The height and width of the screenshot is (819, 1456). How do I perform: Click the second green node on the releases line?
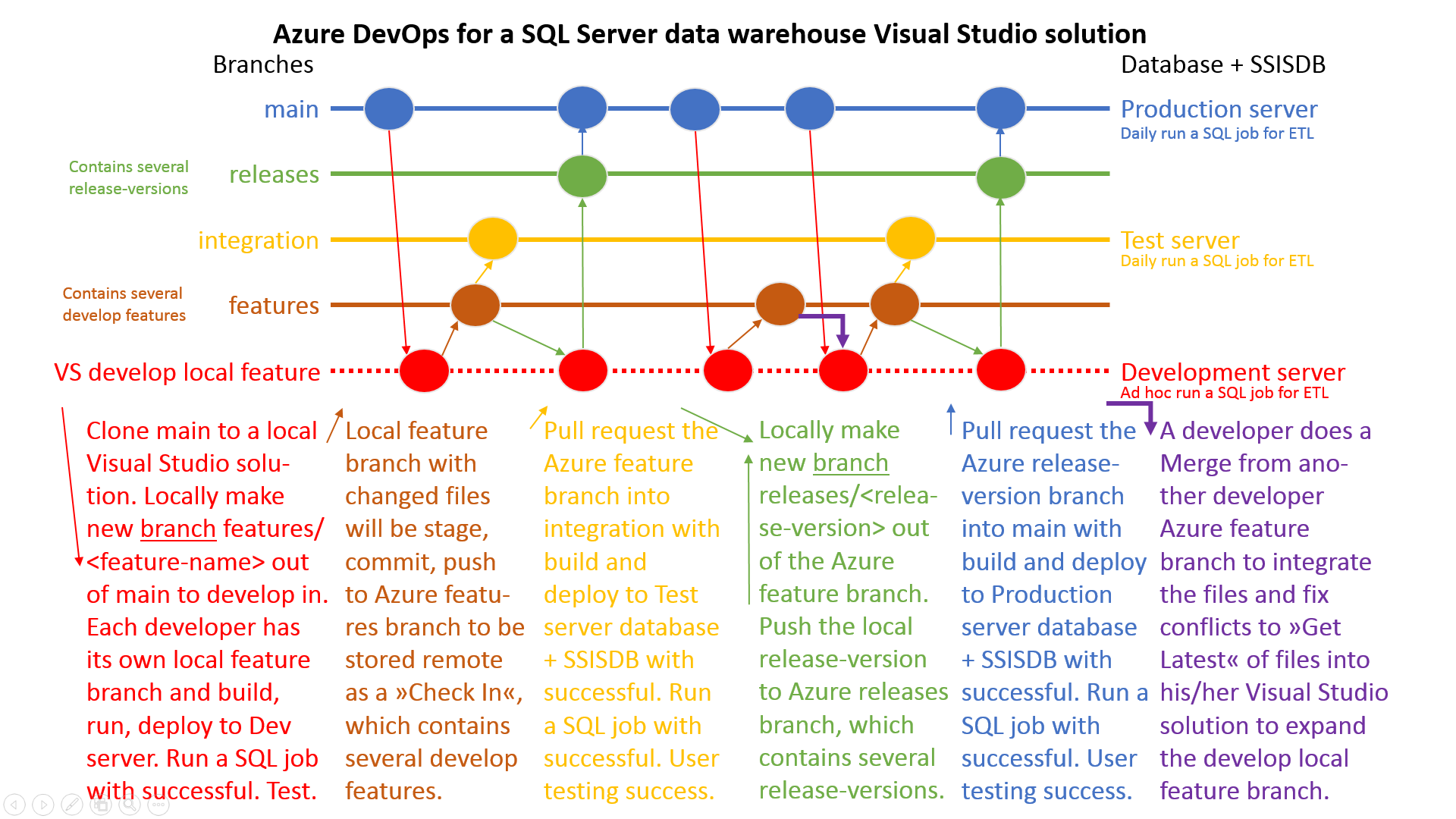[x=1001, y=177]
